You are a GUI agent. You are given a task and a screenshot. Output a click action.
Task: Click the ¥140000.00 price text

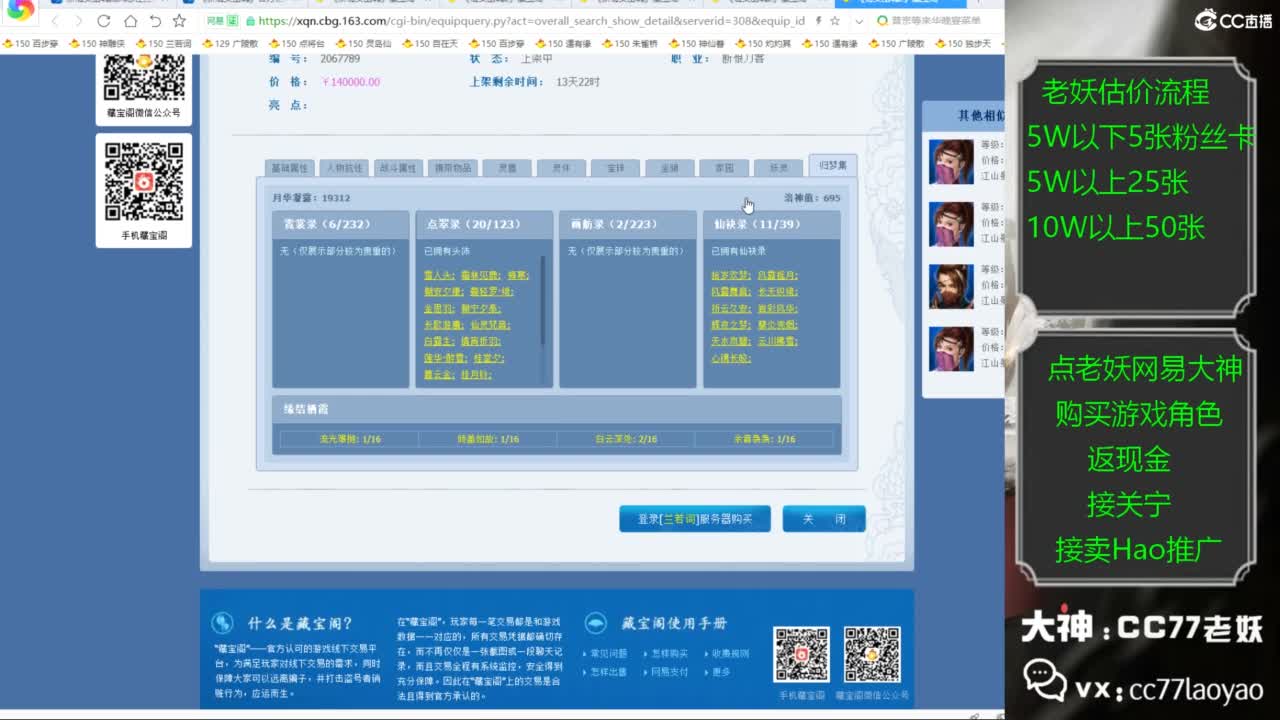click(x=351, y=82)
